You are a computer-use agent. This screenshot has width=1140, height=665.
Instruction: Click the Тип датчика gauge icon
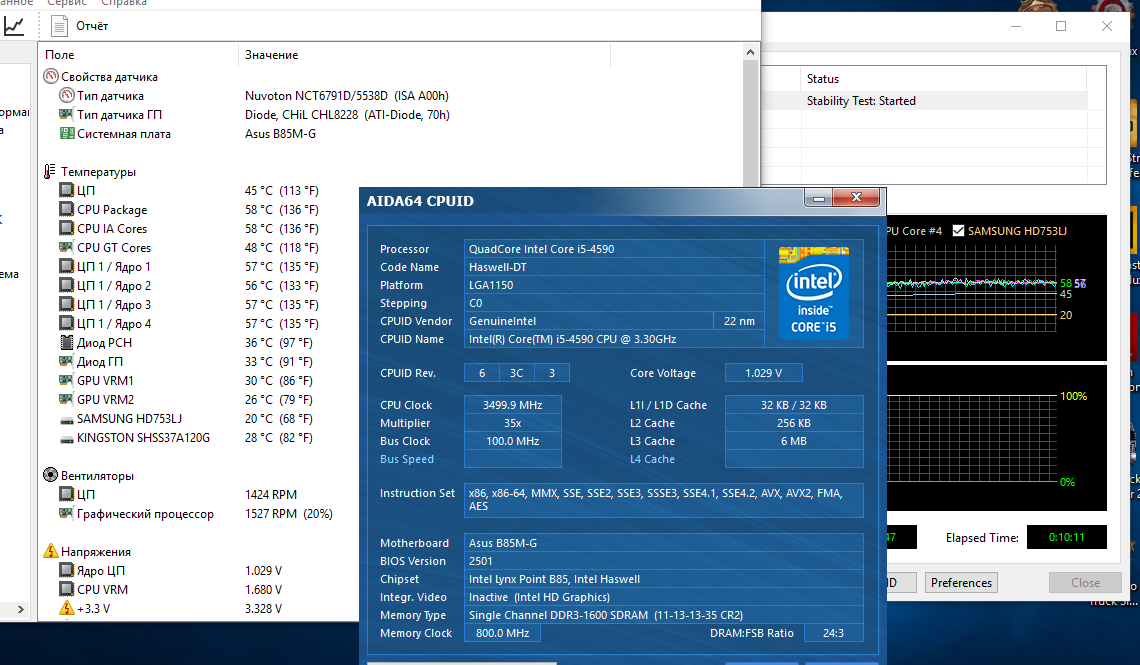67,95
